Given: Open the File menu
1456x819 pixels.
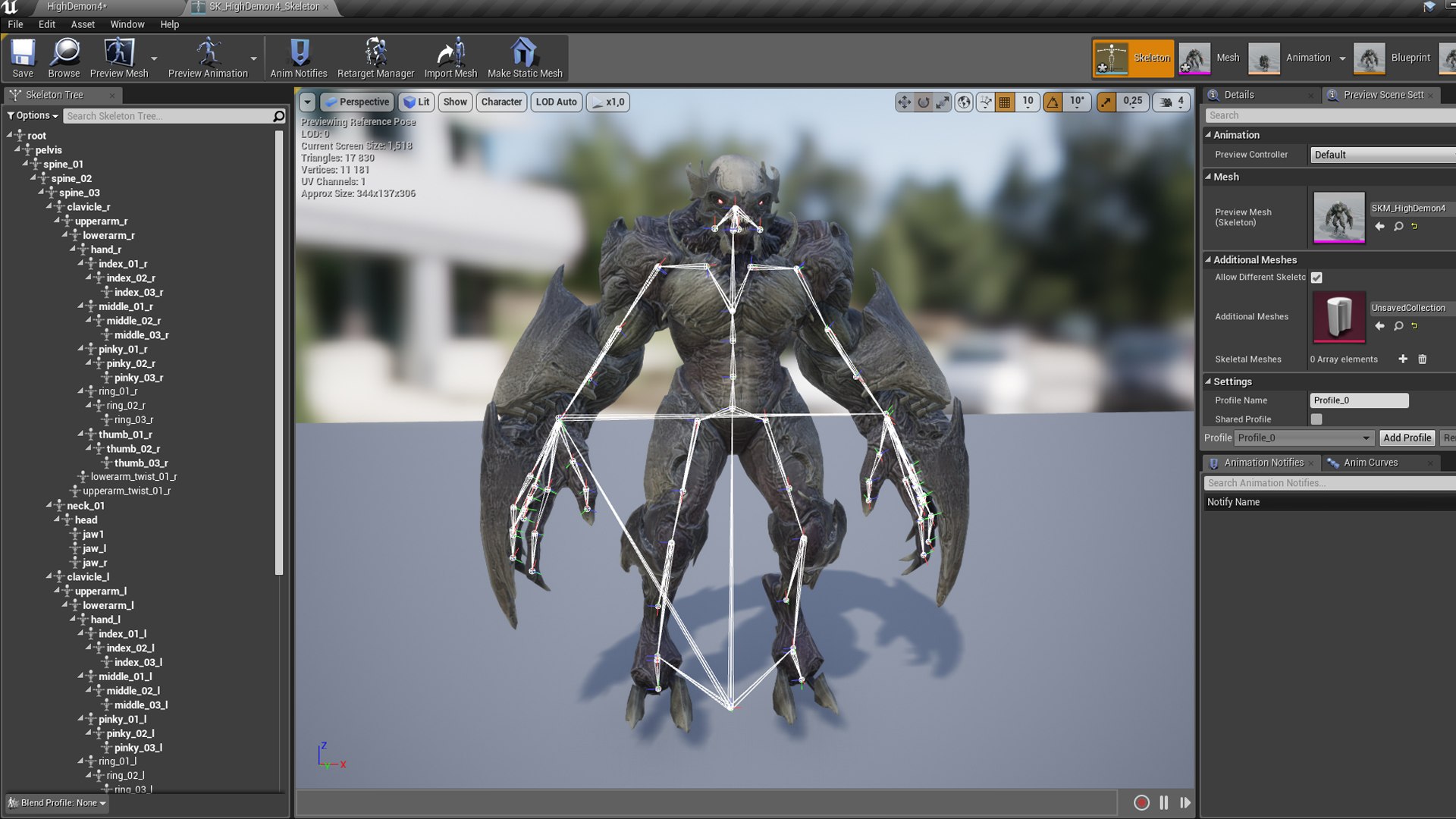Looking at the screenshot, I should [15, 24].
